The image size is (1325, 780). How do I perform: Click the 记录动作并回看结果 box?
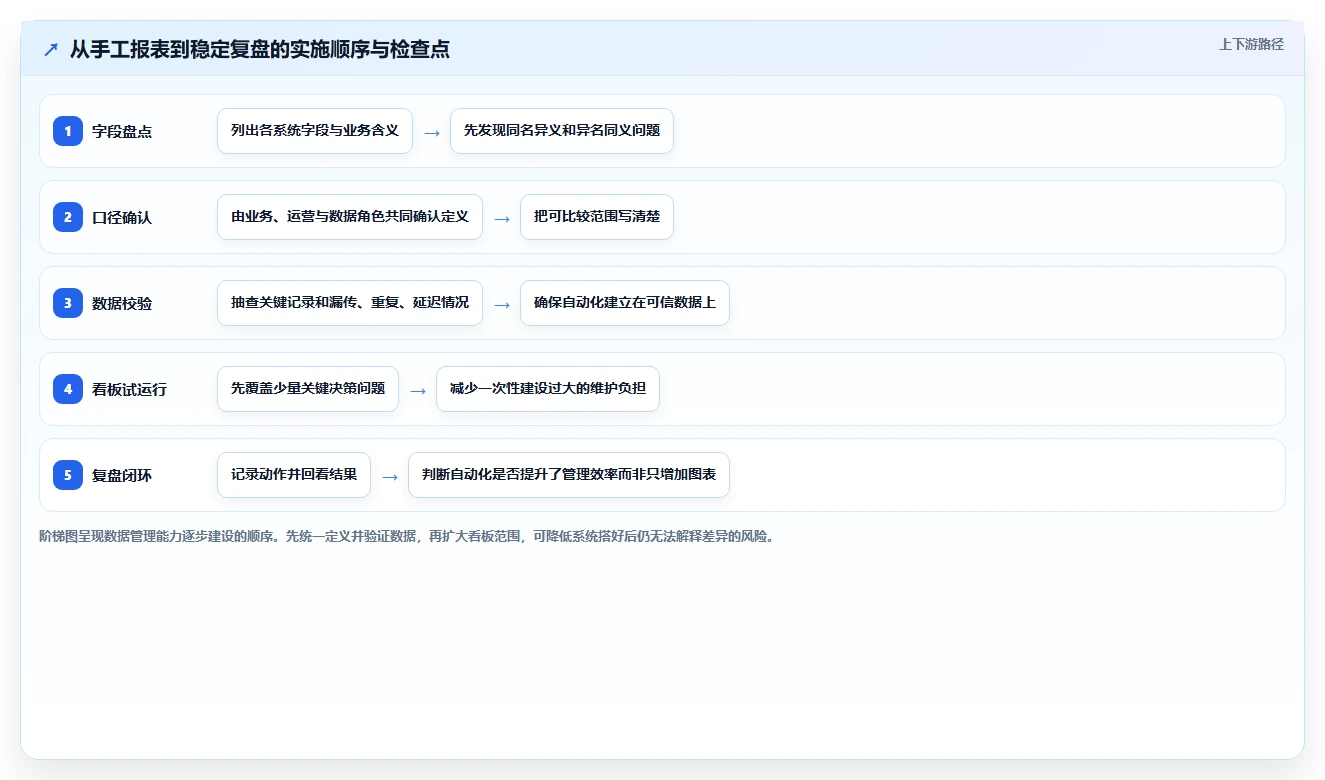coord(294,475)
